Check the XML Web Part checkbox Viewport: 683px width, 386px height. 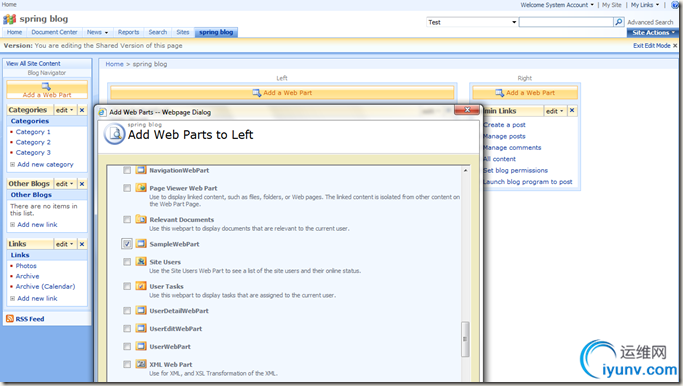click(127, 364)
